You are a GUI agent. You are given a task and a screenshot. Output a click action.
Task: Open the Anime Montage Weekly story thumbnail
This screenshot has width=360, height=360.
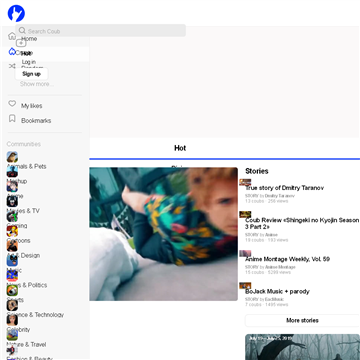(245, 253)
